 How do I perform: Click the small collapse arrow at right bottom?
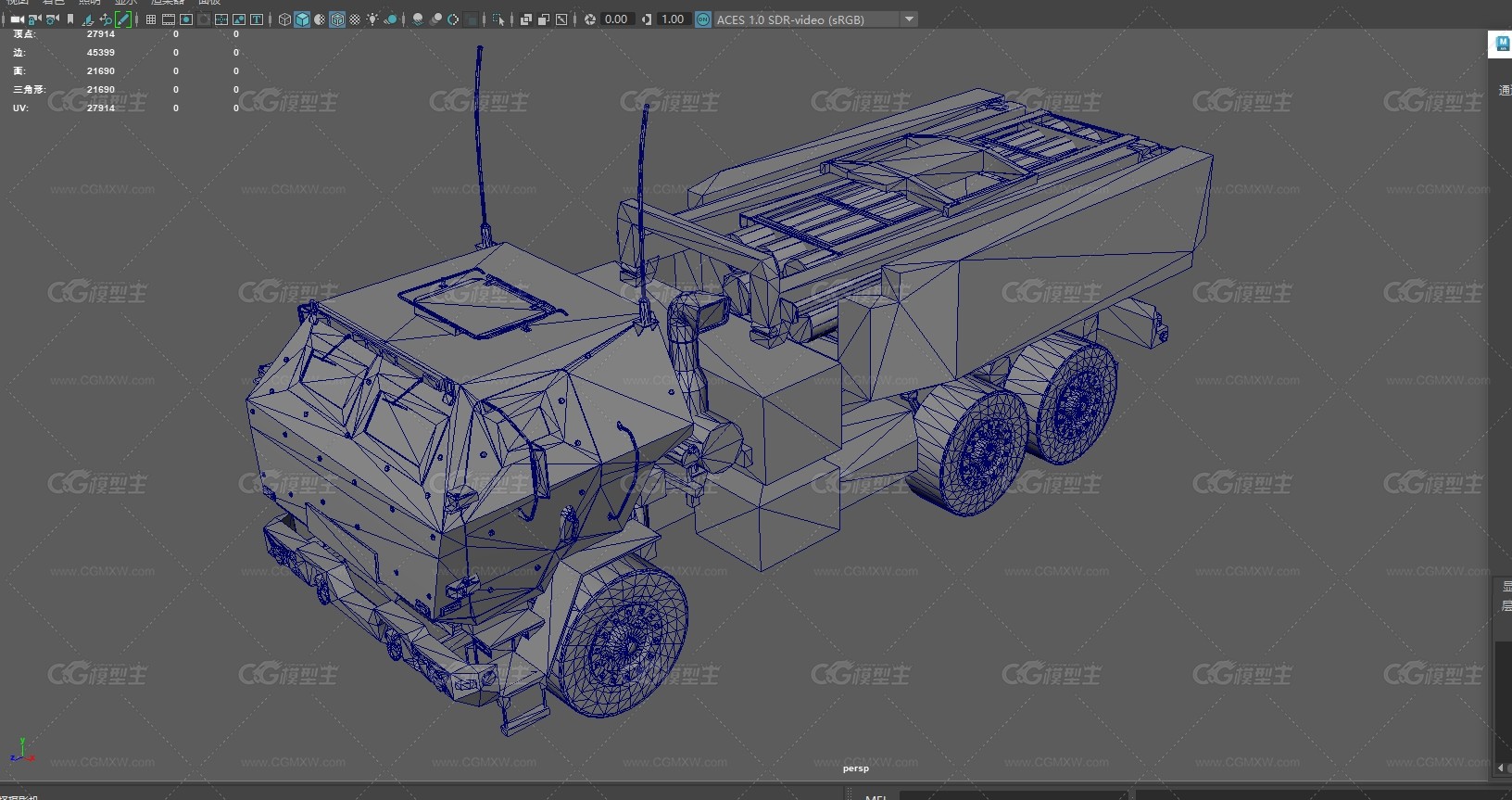pyautogui.click(x=1501, y=768)
